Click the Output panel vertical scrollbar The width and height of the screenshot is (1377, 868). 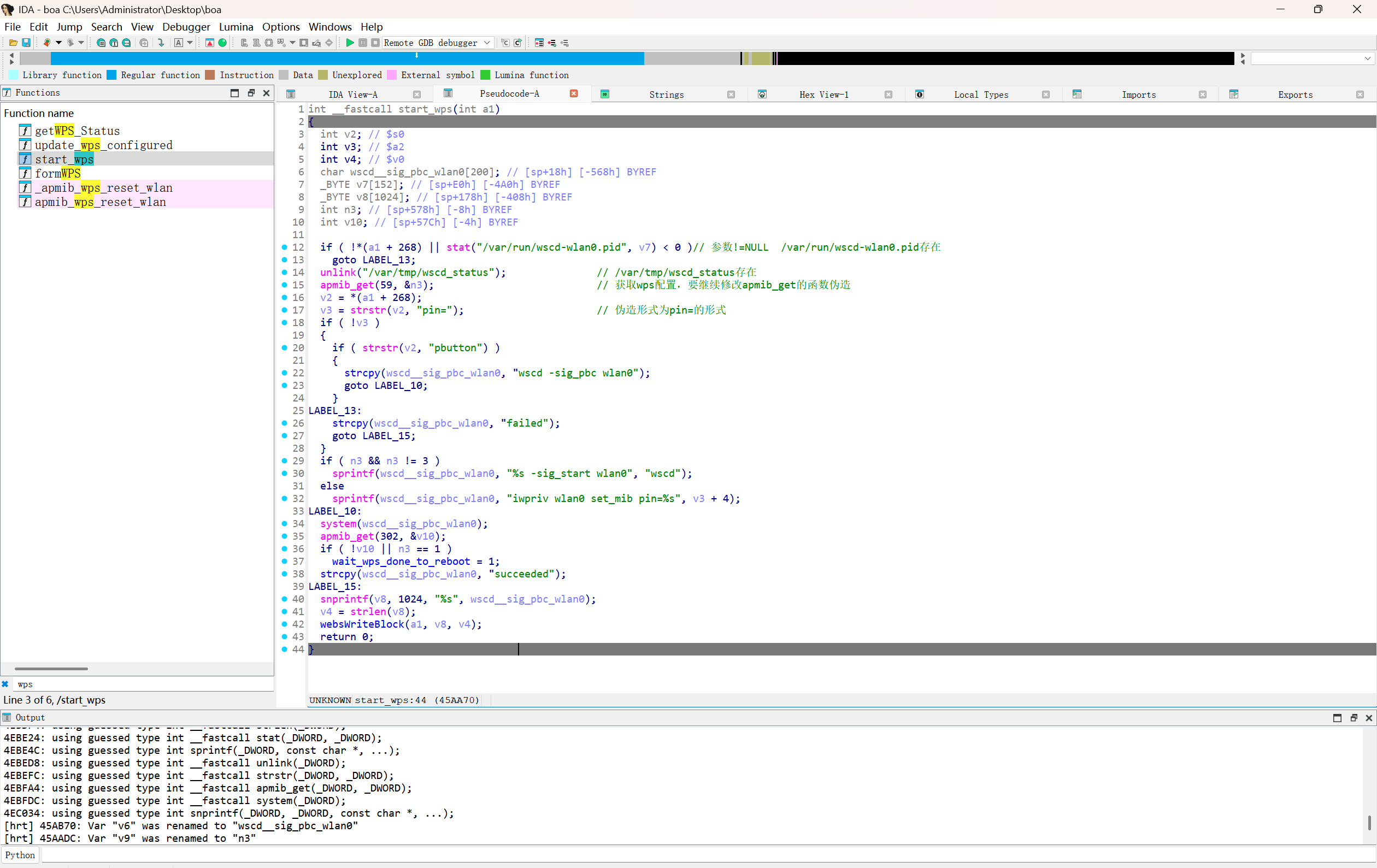point(1369,823)
